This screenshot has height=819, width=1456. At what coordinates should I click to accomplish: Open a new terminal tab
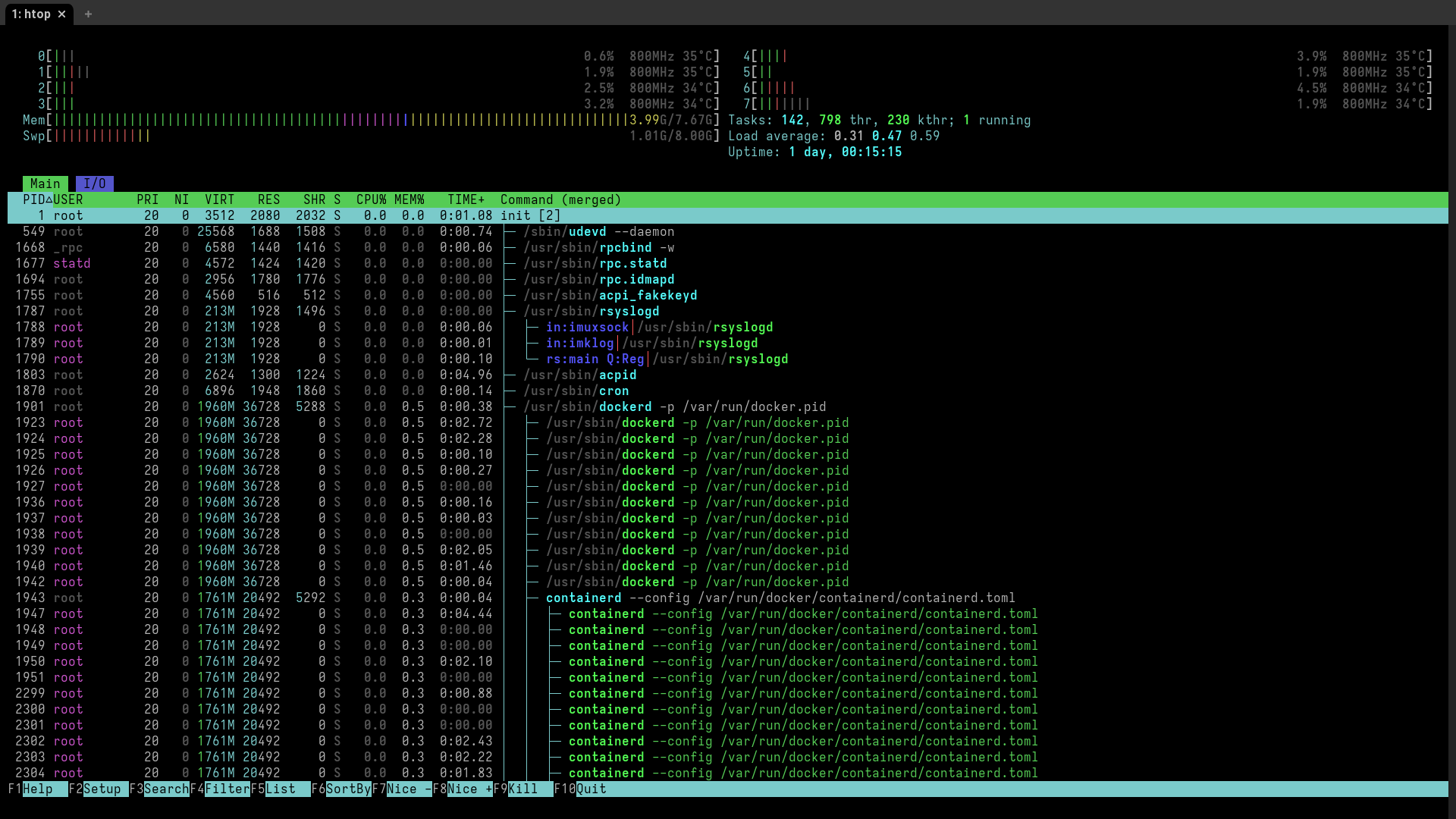tap(88, 14)
